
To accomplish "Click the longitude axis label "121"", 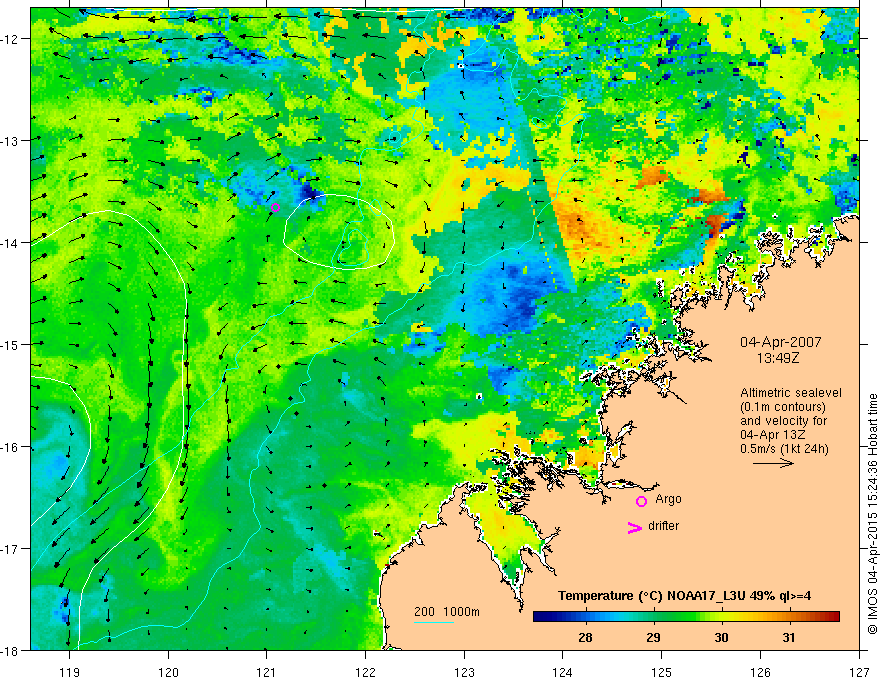I will pyautogui.click(x=267, y=672).
